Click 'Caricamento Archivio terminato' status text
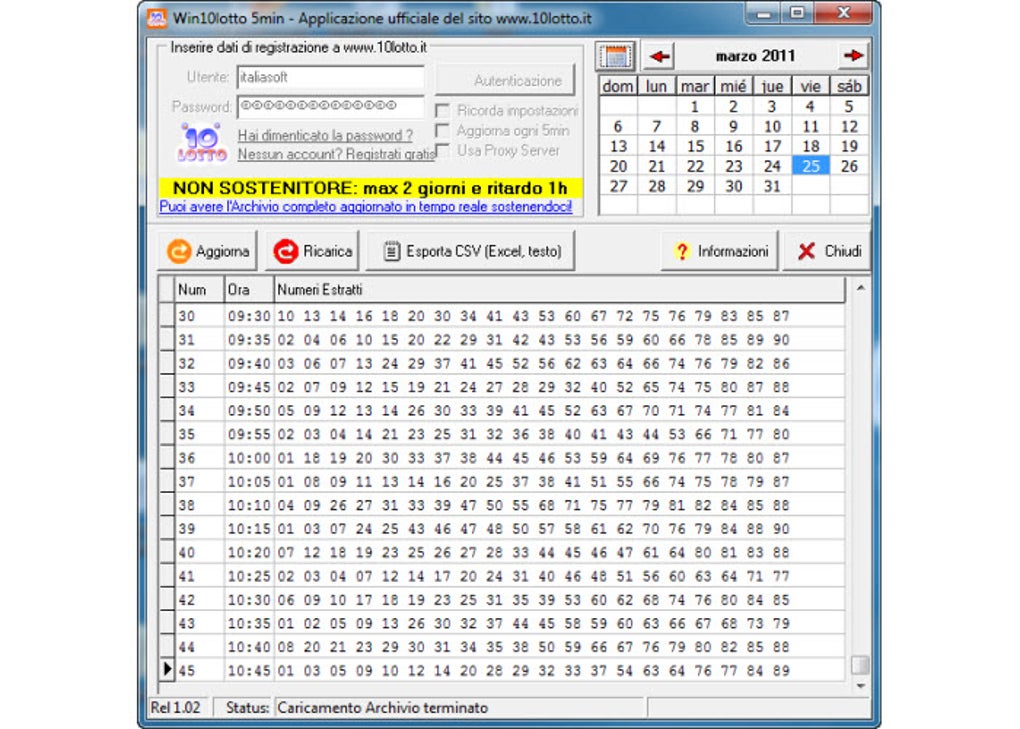Screen dimensions: 1020x729 tap(382, 708)
